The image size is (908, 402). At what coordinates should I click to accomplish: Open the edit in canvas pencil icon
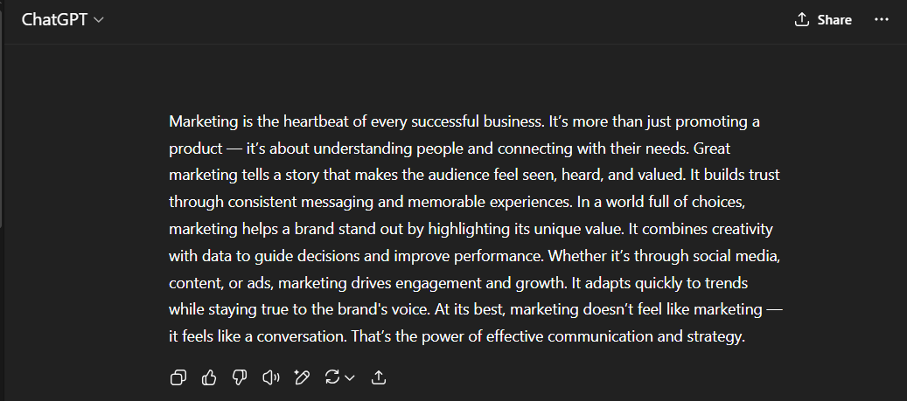tap(301, 377)
